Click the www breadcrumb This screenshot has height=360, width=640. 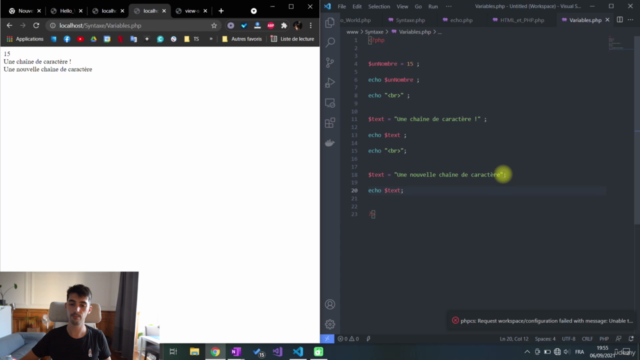point(352,32)
